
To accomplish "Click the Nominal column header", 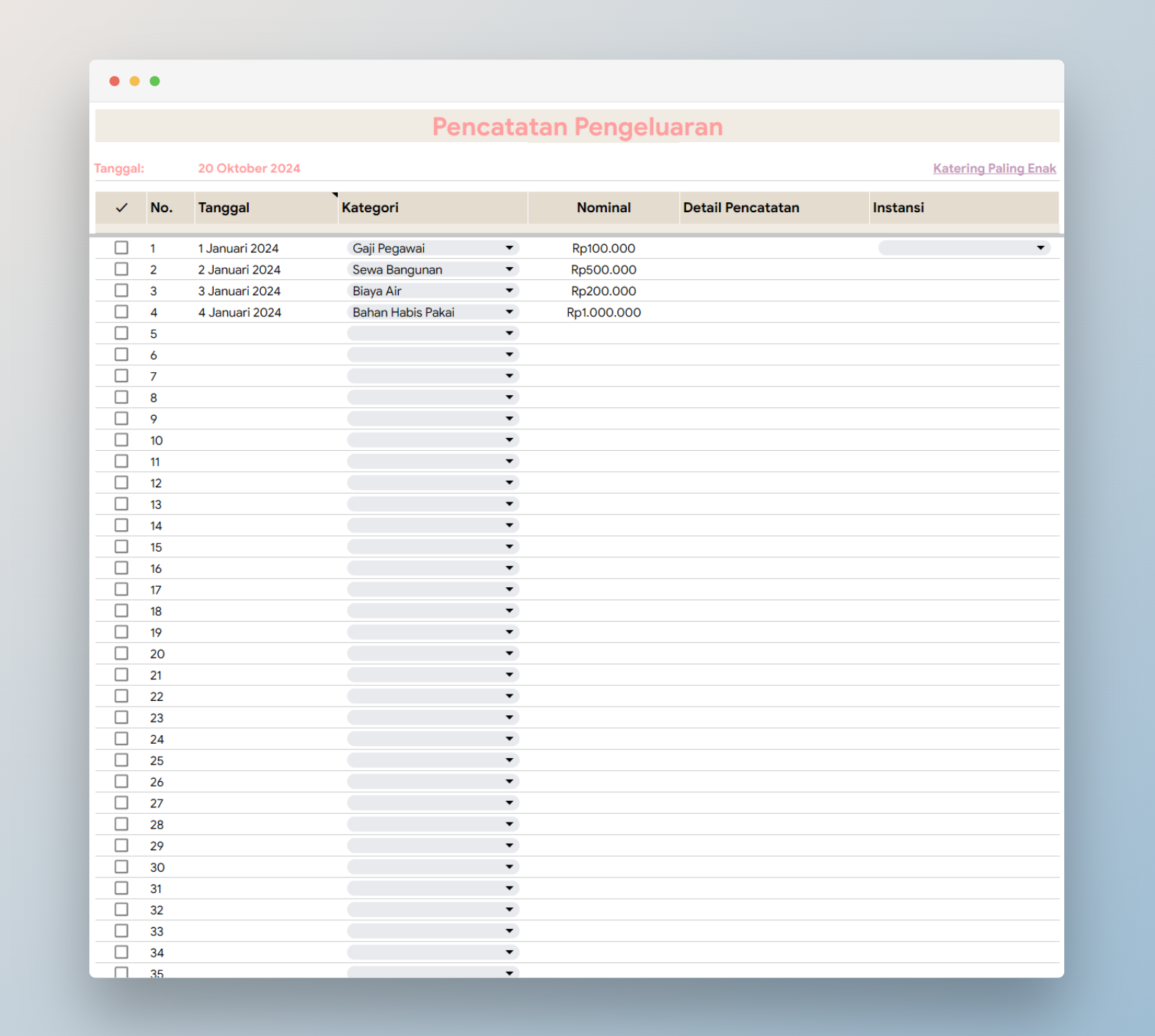I will click(x=604, y=208).
